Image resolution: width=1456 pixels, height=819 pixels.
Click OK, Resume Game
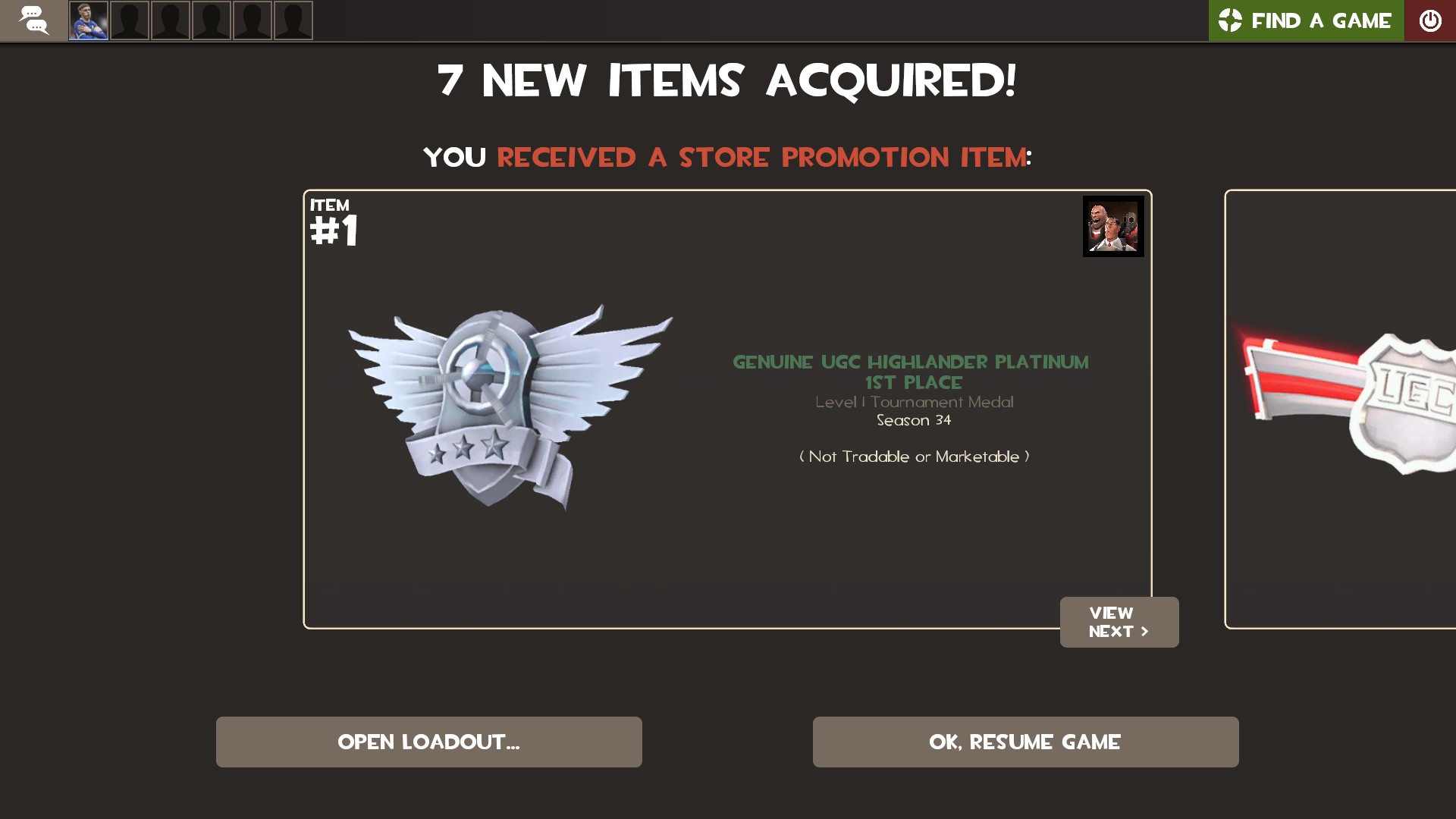pos(1026,742)
